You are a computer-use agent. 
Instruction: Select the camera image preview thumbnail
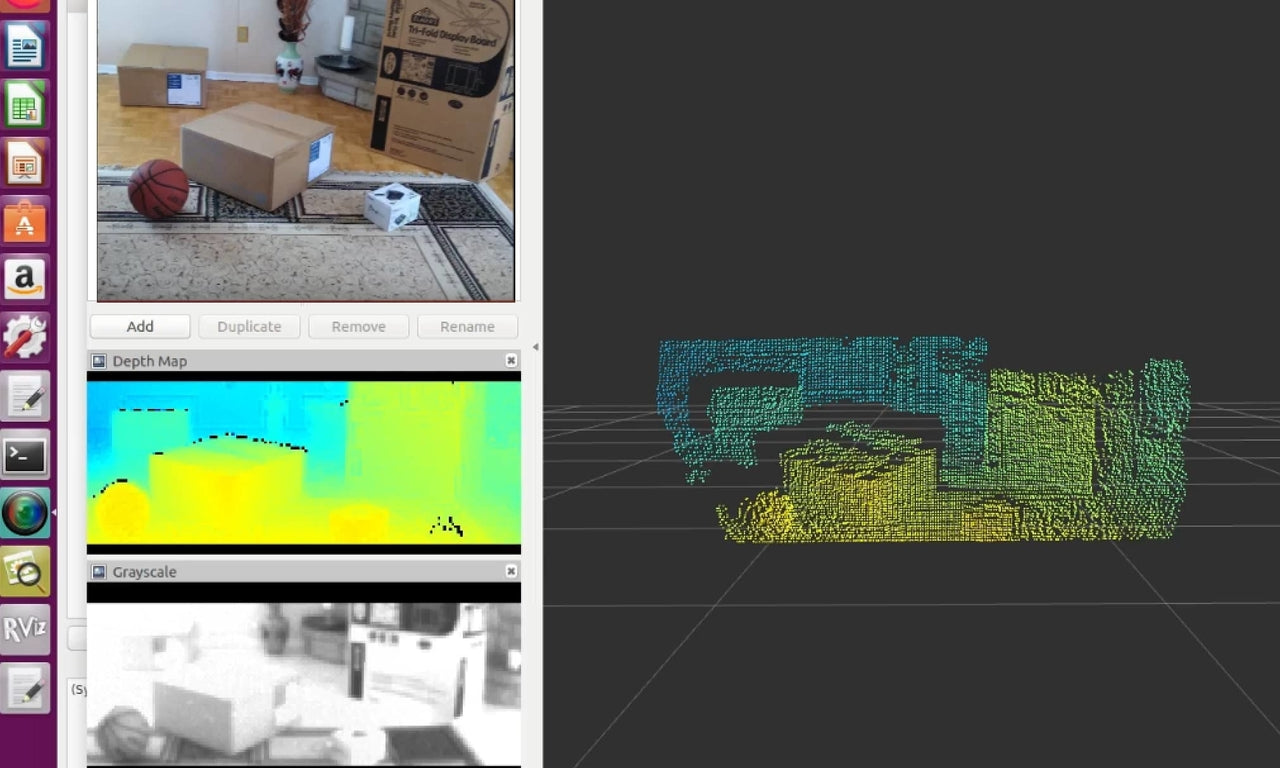coord(303,150)
